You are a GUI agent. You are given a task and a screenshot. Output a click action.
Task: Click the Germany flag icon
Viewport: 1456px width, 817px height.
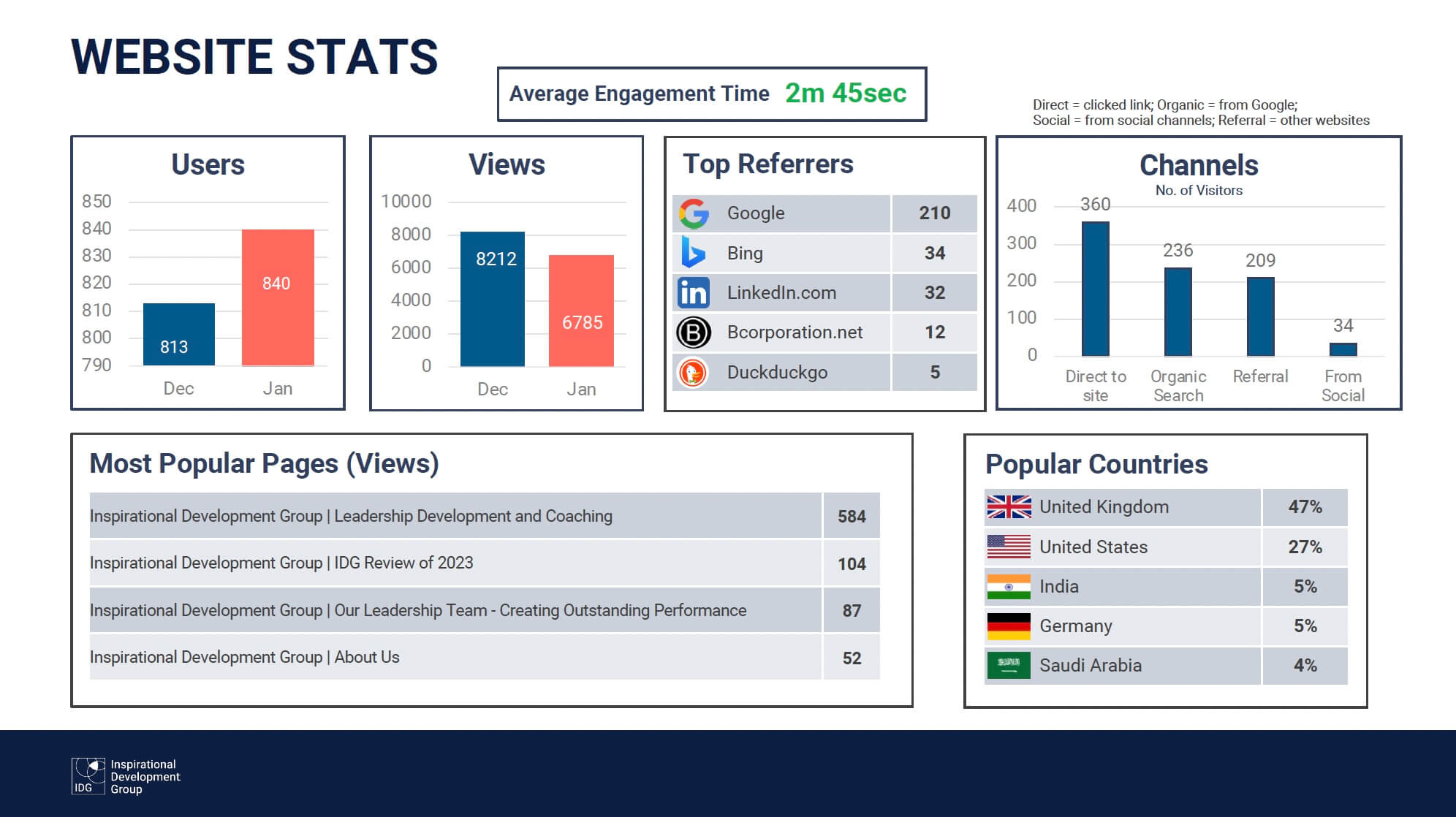click(1009, 626)
